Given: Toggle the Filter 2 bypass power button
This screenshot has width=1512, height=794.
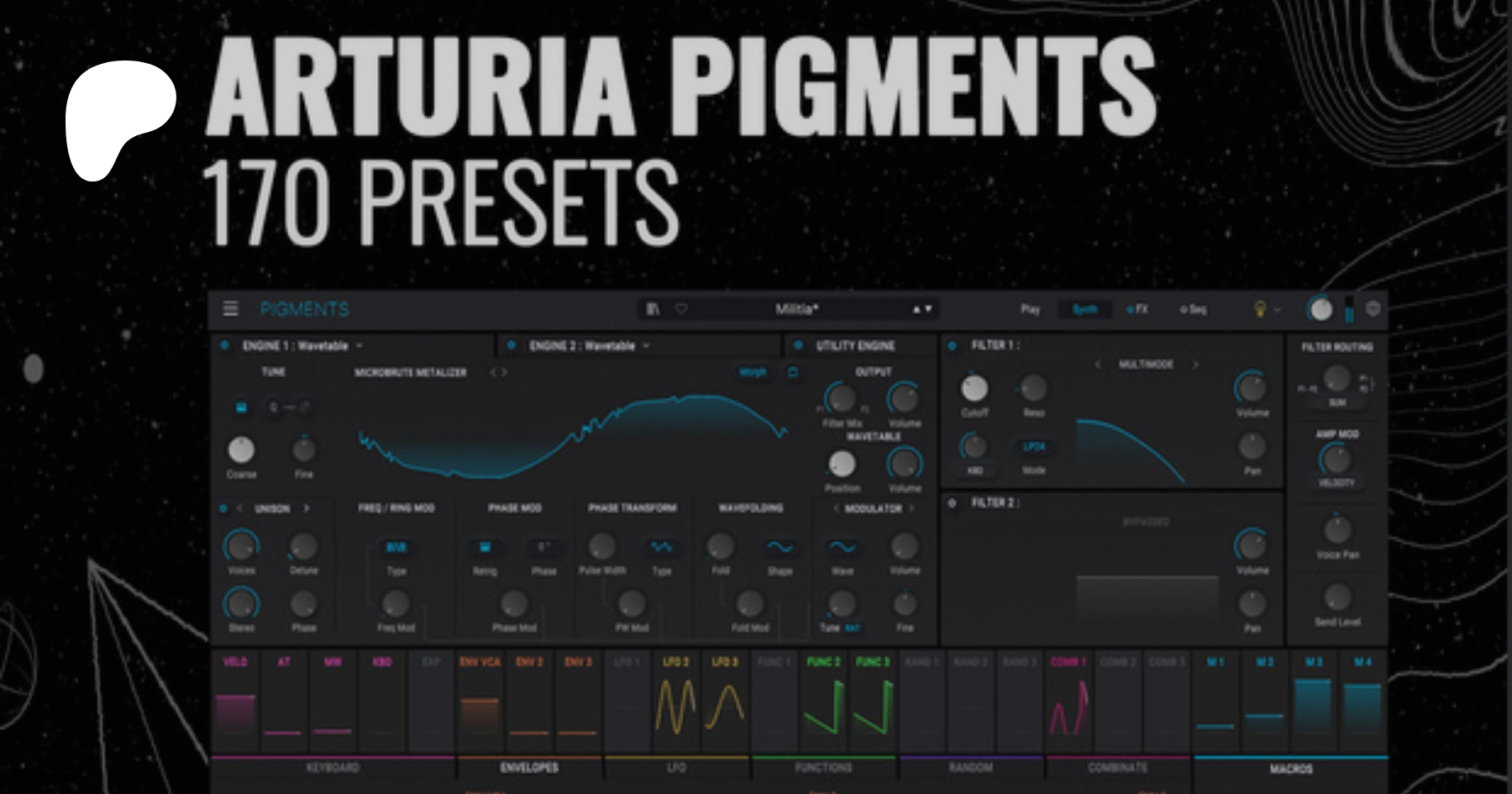Looking at the screenshot, I should (953, 503).
